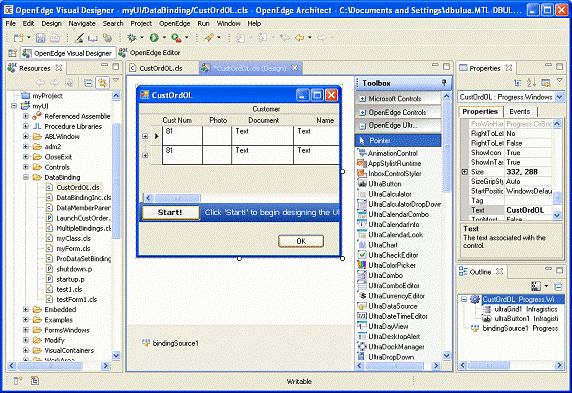Image resolution: width=572 pixels, height=393 pixels.
Task: Toggle alphabetical sort in Properties toolbar
Action: pyautogui.click(x=531, y=83)
